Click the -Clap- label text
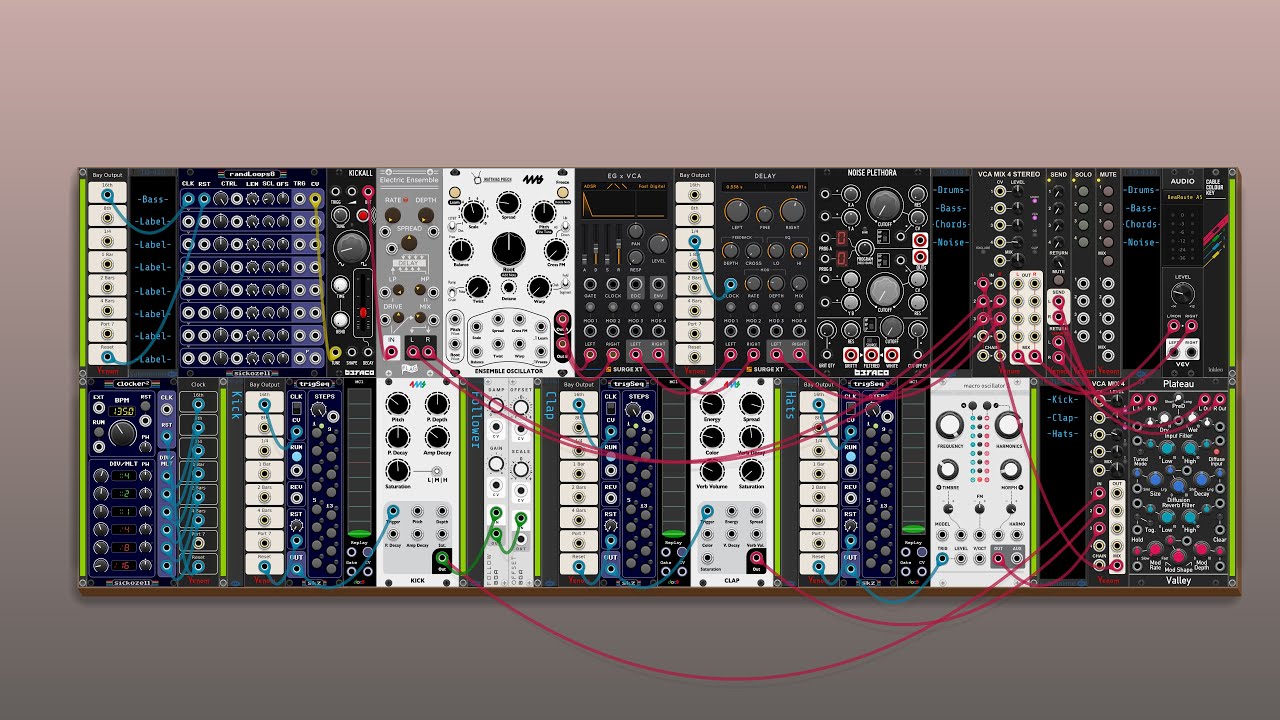Screen dimensions: 1280x720 coord(1063,418)
